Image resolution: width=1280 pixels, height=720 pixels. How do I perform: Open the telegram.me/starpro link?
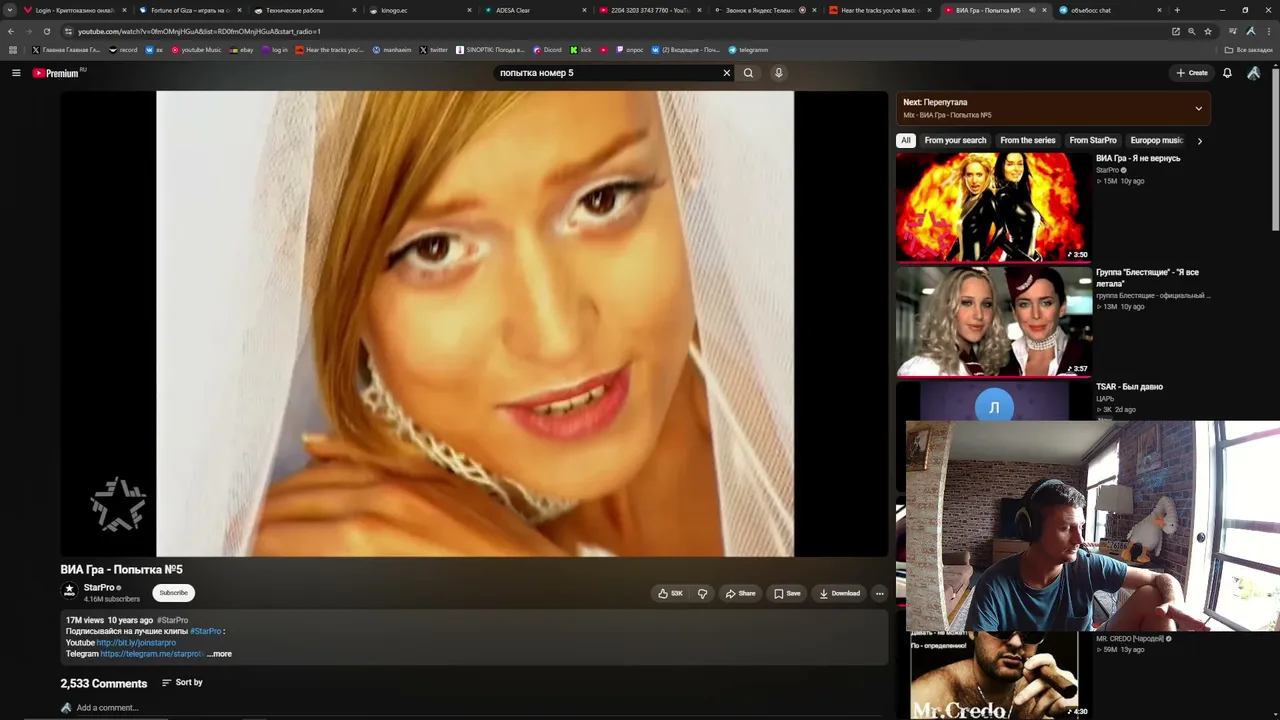pos(152,654)
